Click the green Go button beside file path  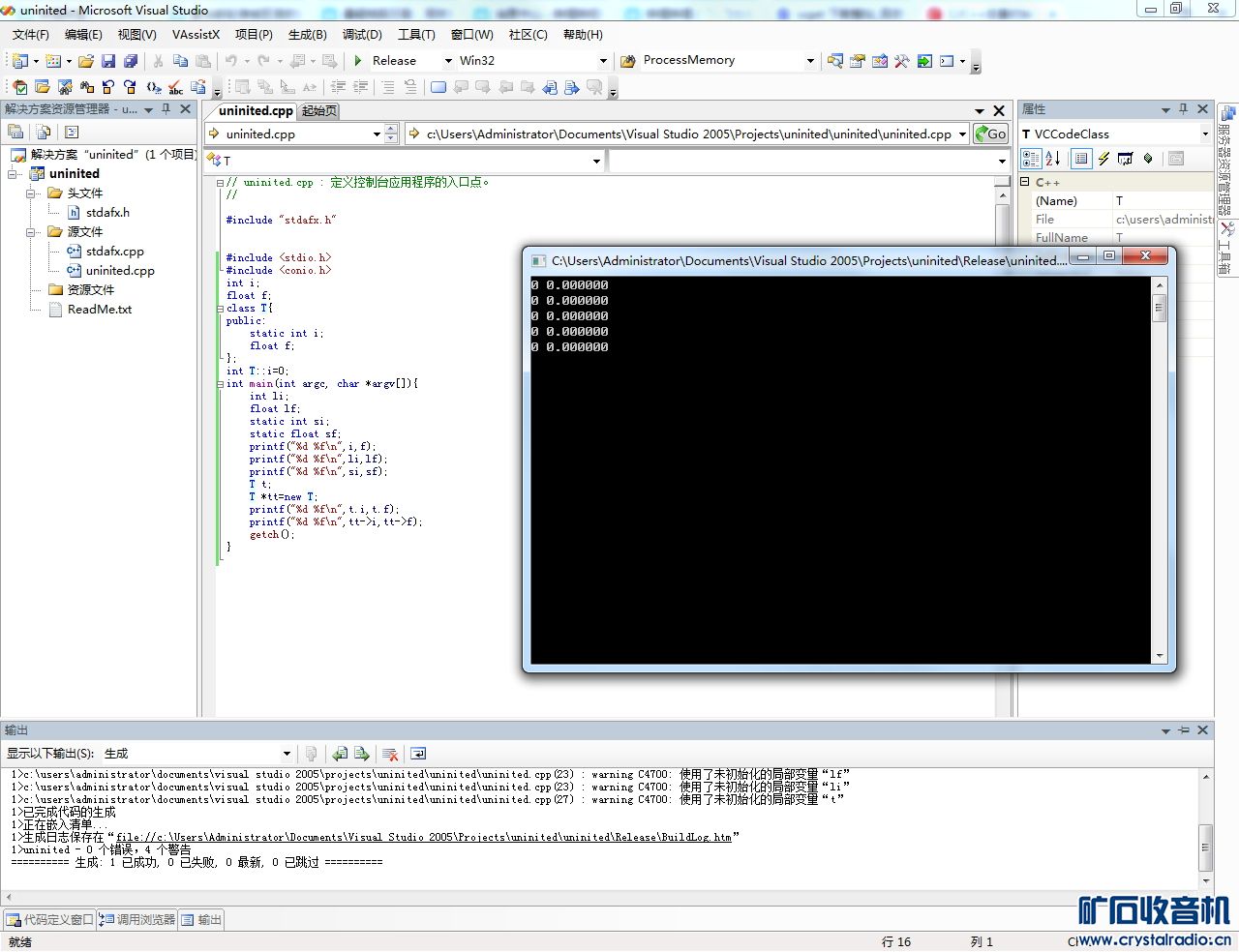coord(990,134)
